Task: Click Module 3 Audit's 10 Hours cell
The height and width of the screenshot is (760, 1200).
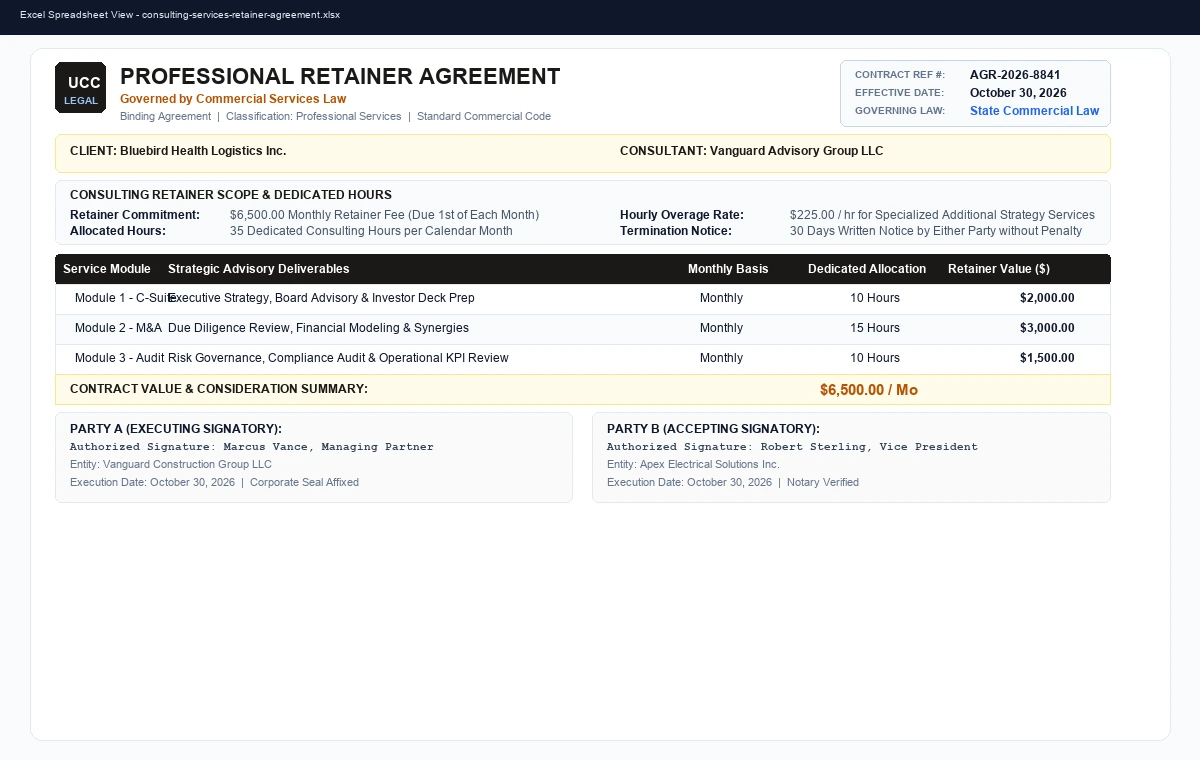Action: click(875, 358)
